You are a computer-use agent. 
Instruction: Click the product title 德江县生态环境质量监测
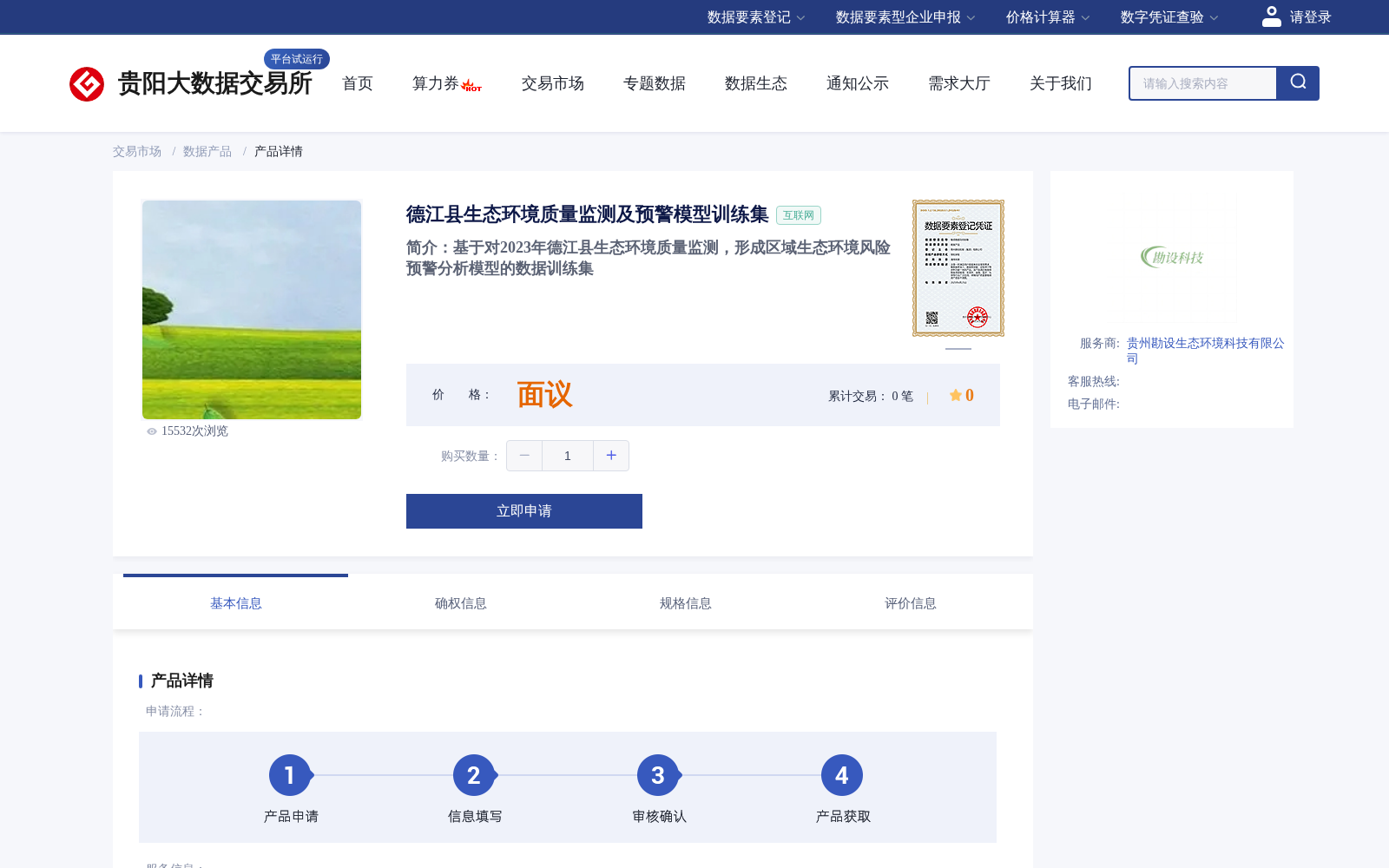(x=588, y=214)
